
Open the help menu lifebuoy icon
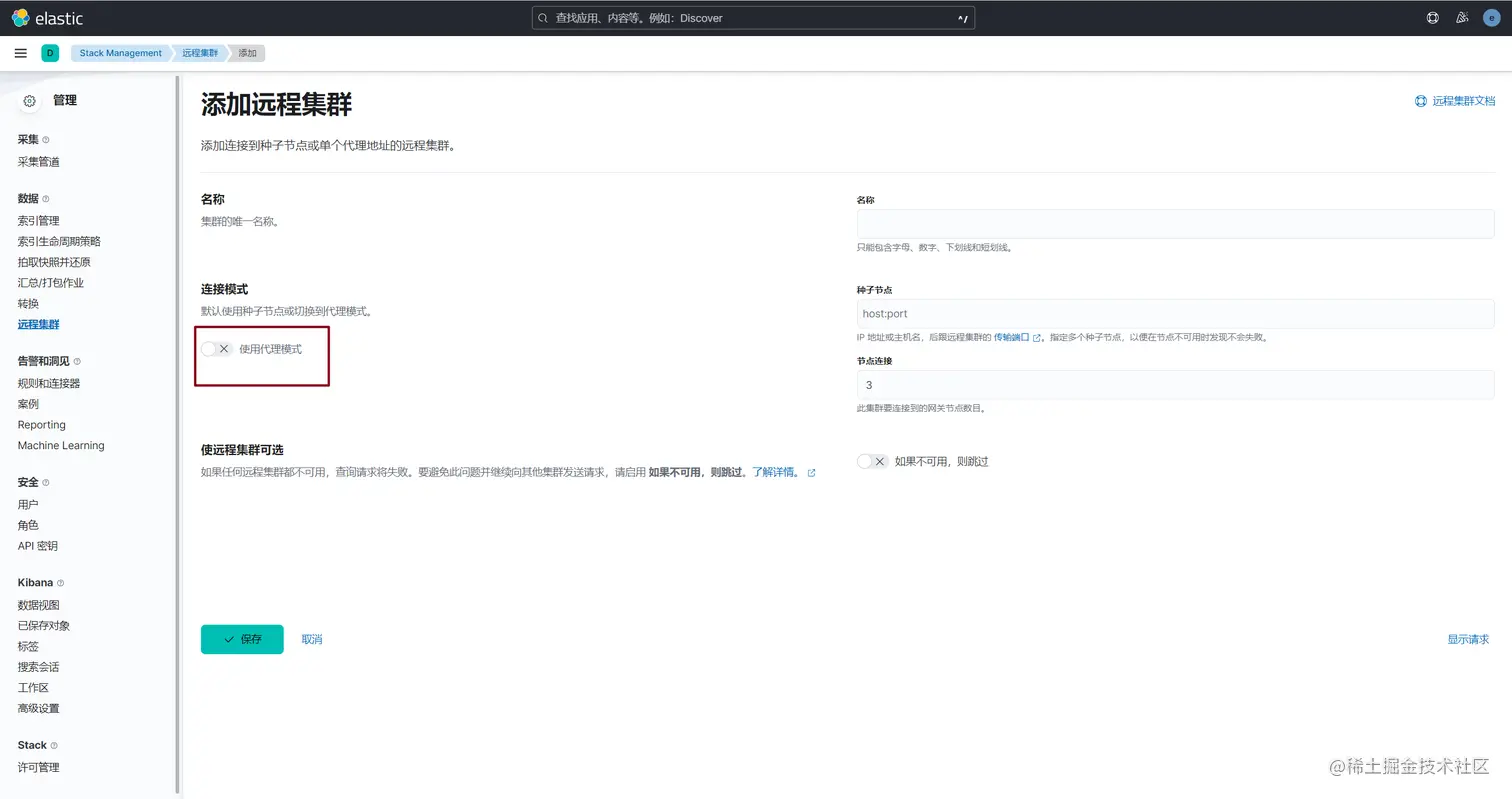[x=1432, y=18]
